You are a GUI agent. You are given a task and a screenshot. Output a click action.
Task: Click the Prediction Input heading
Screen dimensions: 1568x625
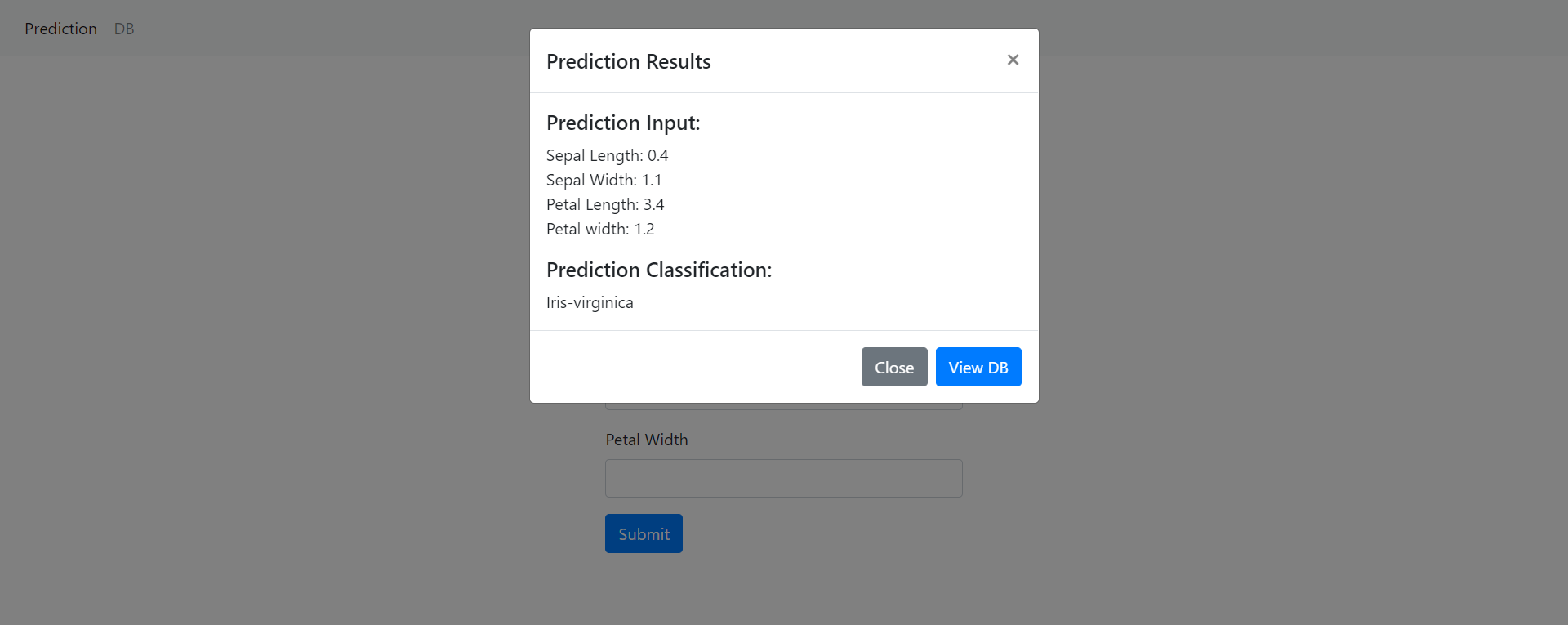(x=622, y=123)
